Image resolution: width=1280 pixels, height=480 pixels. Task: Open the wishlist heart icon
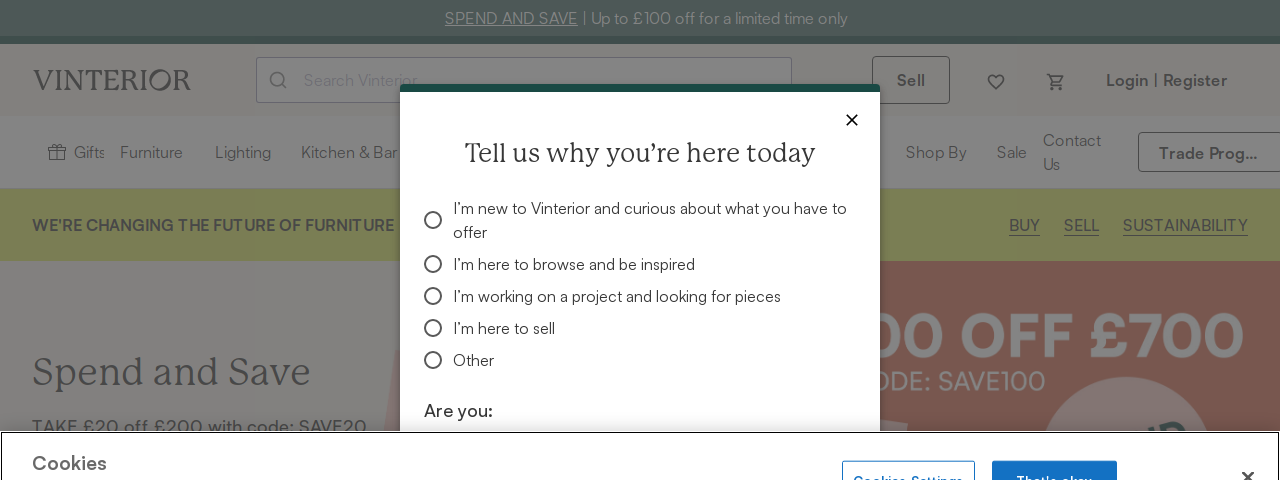pos(996,81)
